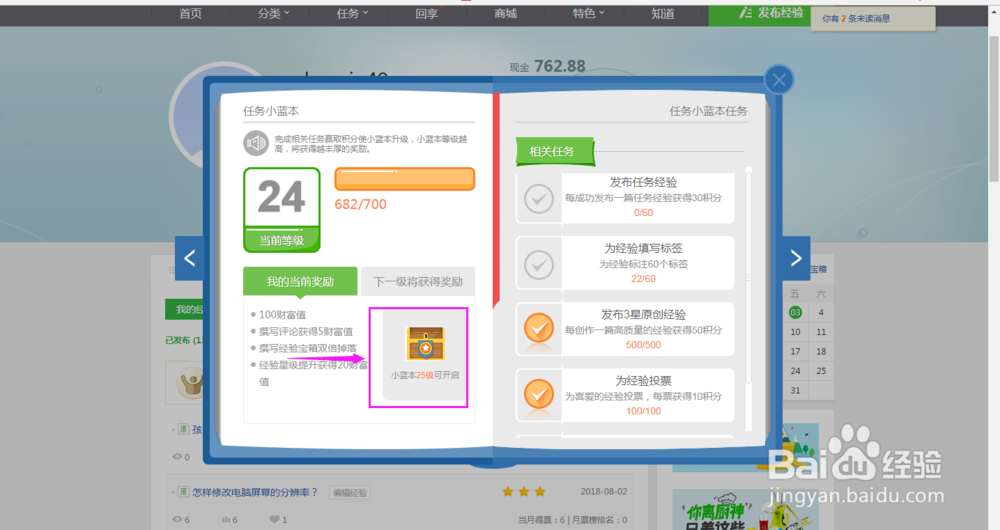Expand the 分类 dropdown menu
Screen dimensions: 1000x530
point(274,13)
